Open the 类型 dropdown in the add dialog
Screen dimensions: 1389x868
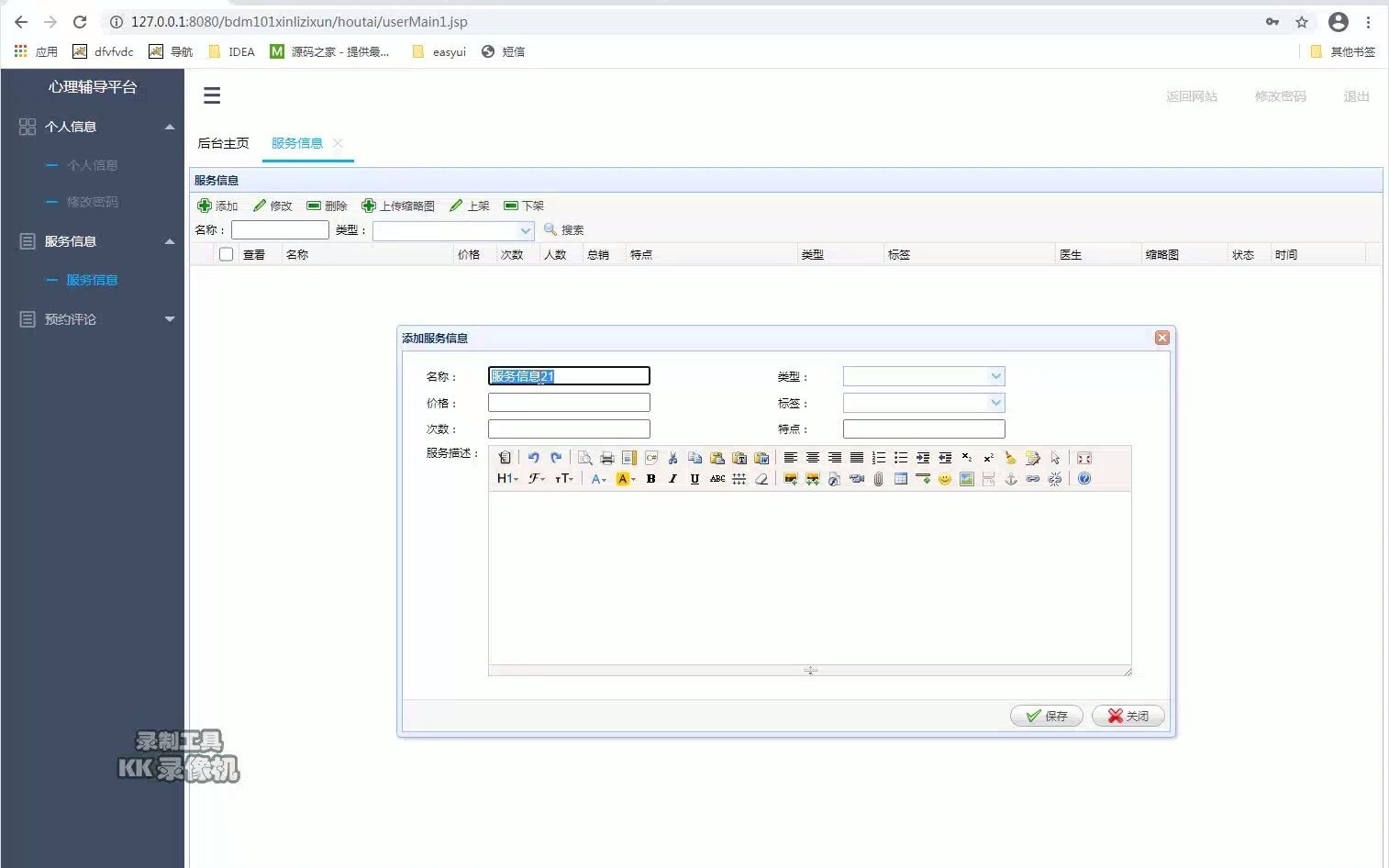(996, 376)
